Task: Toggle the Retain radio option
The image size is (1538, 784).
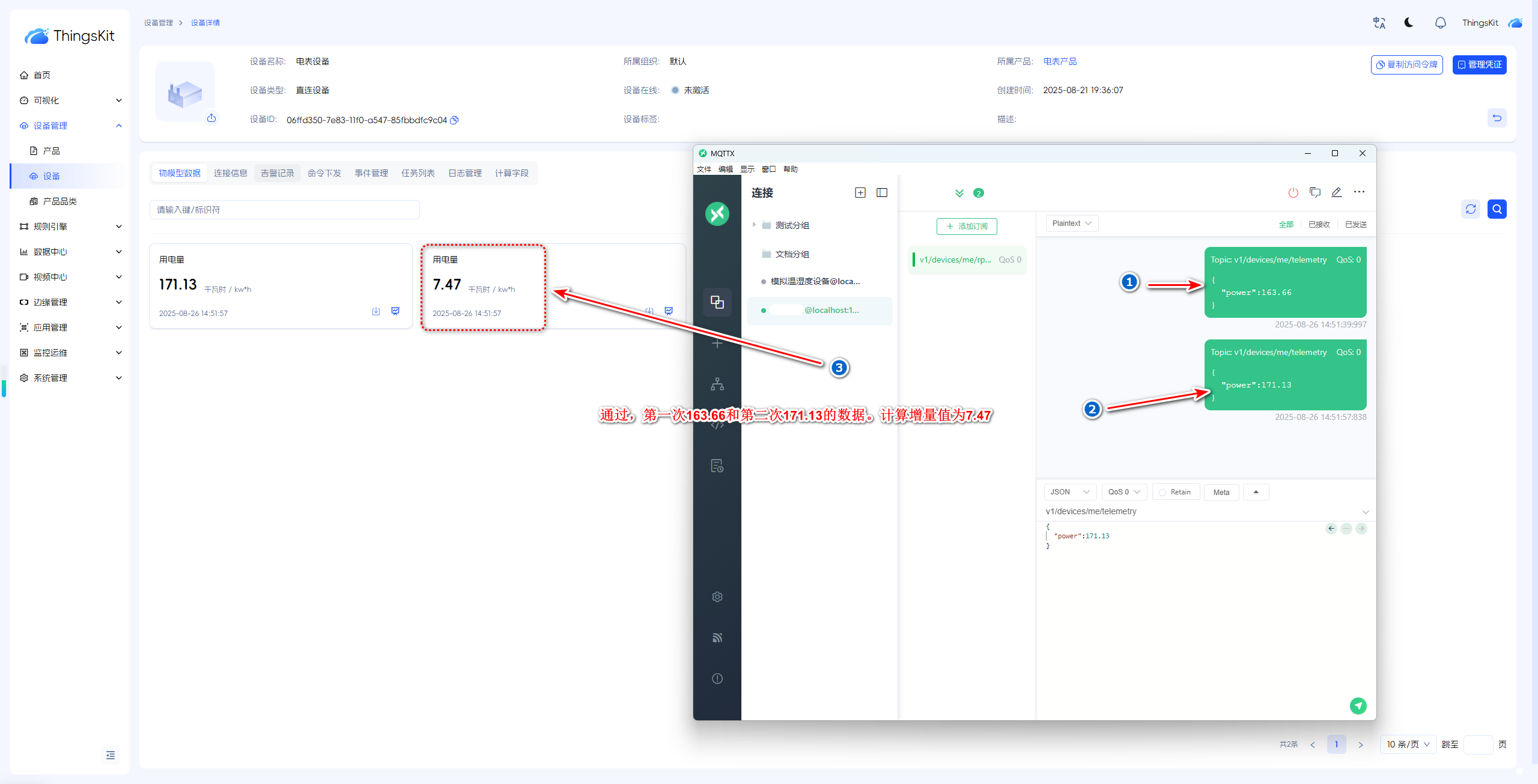Action: click(x=1163, y=492)
